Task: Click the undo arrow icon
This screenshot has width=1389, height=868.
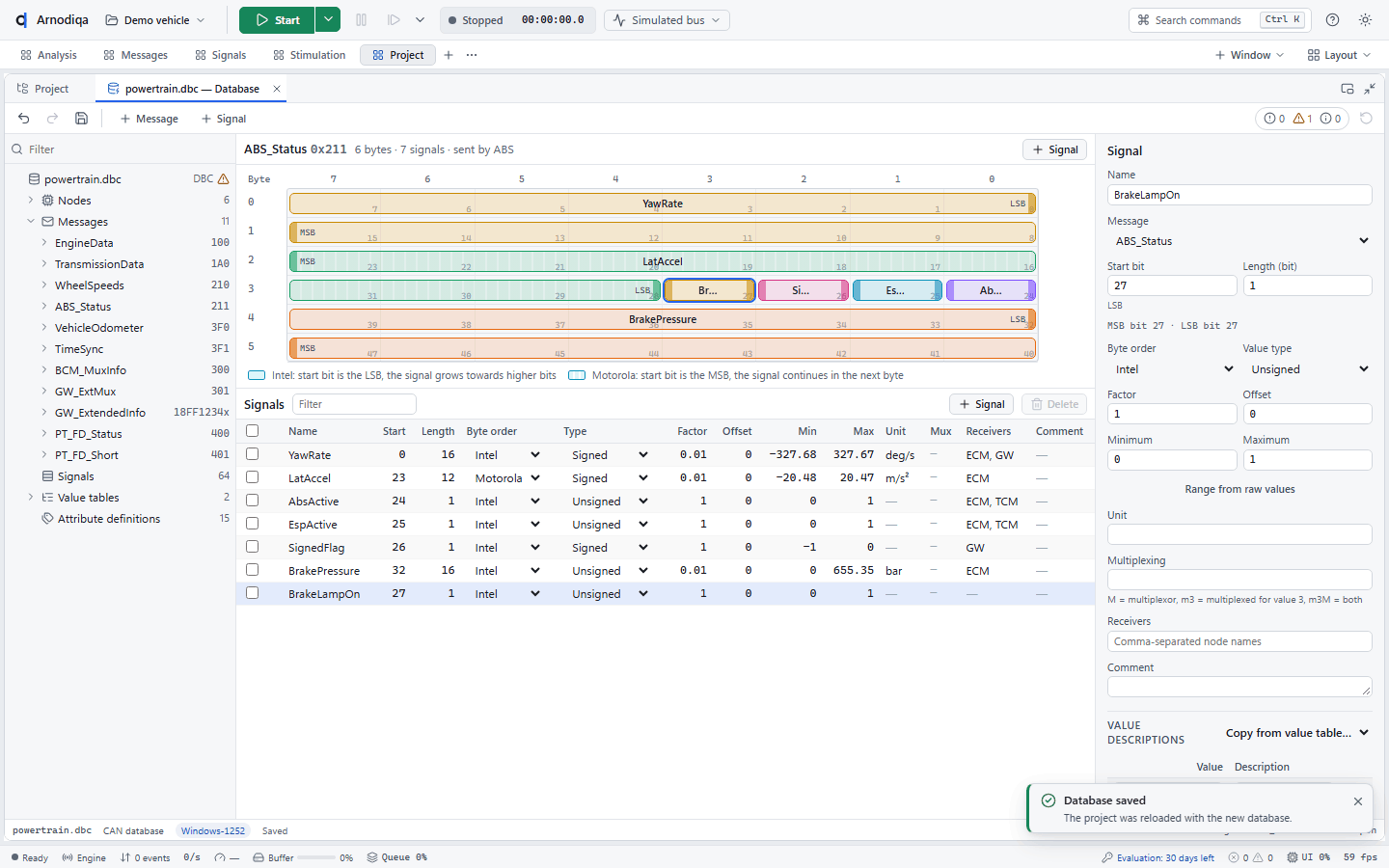Action: pos(24,119)
